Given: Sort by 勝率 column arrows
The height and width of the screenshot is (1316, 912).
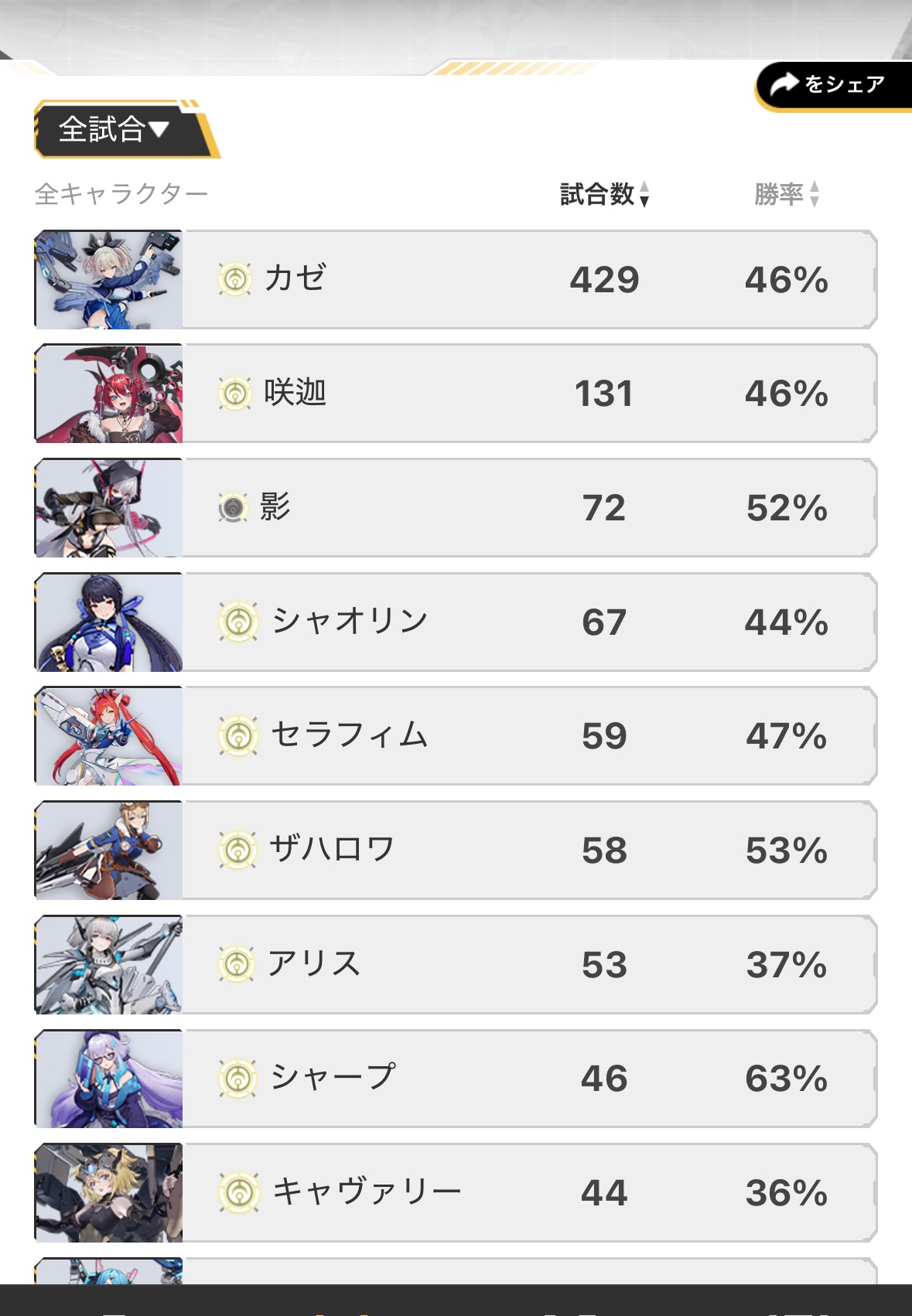Looking at the screenshot, I should click(x=814, y=194).
